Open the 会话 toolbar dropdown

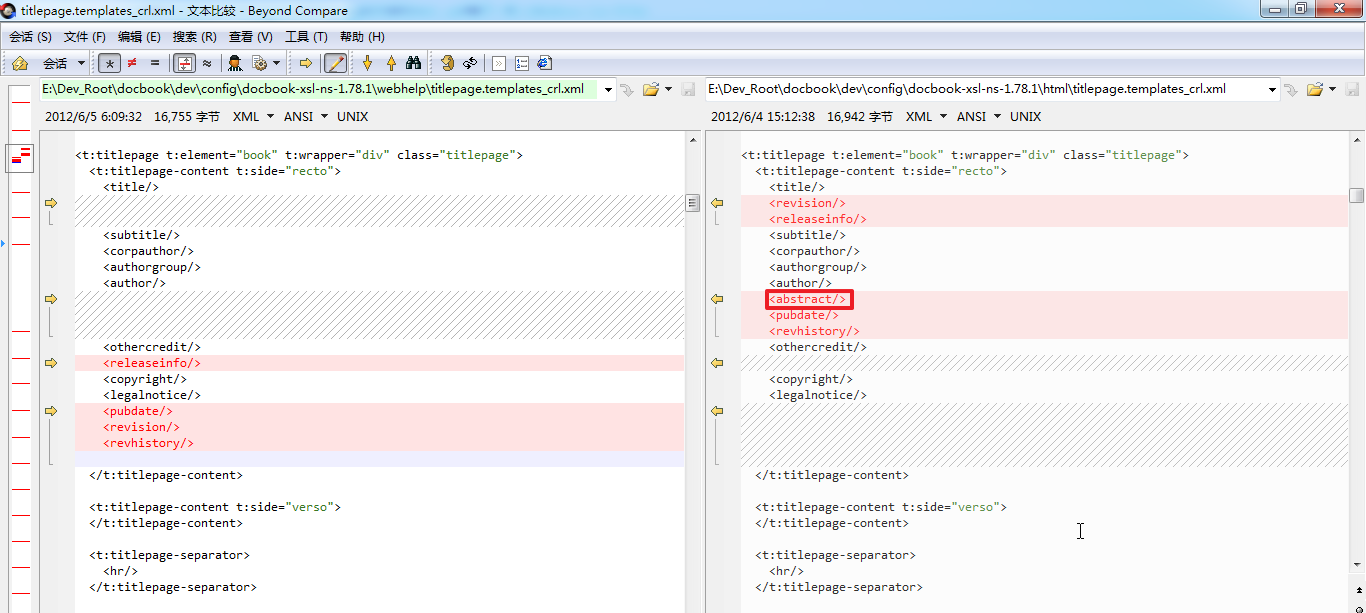(64, 63)
